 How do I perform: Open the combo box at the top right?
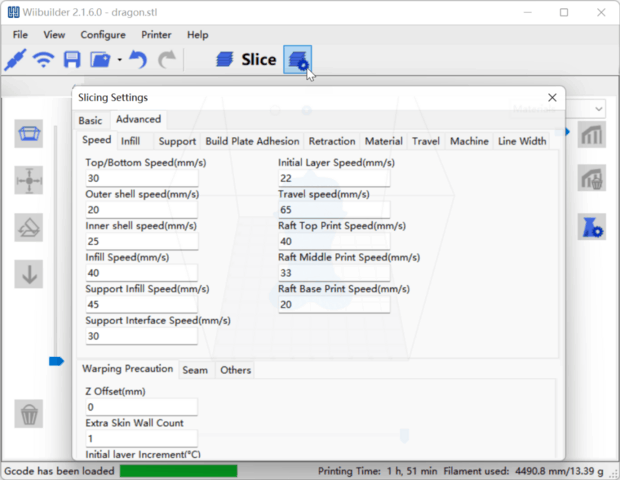click(597, 108)
